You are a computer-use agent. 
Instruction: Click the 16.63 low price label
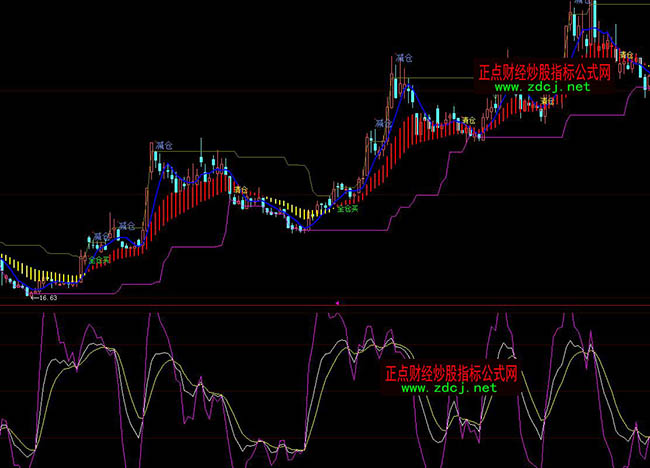[45, 297]
